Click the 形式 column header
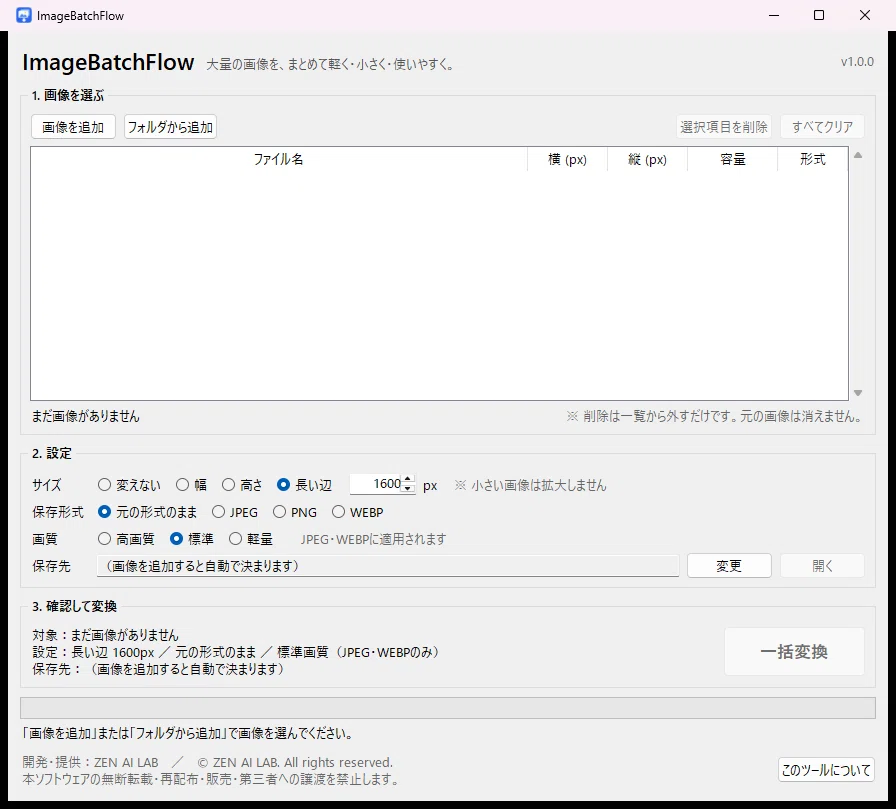 813,159
